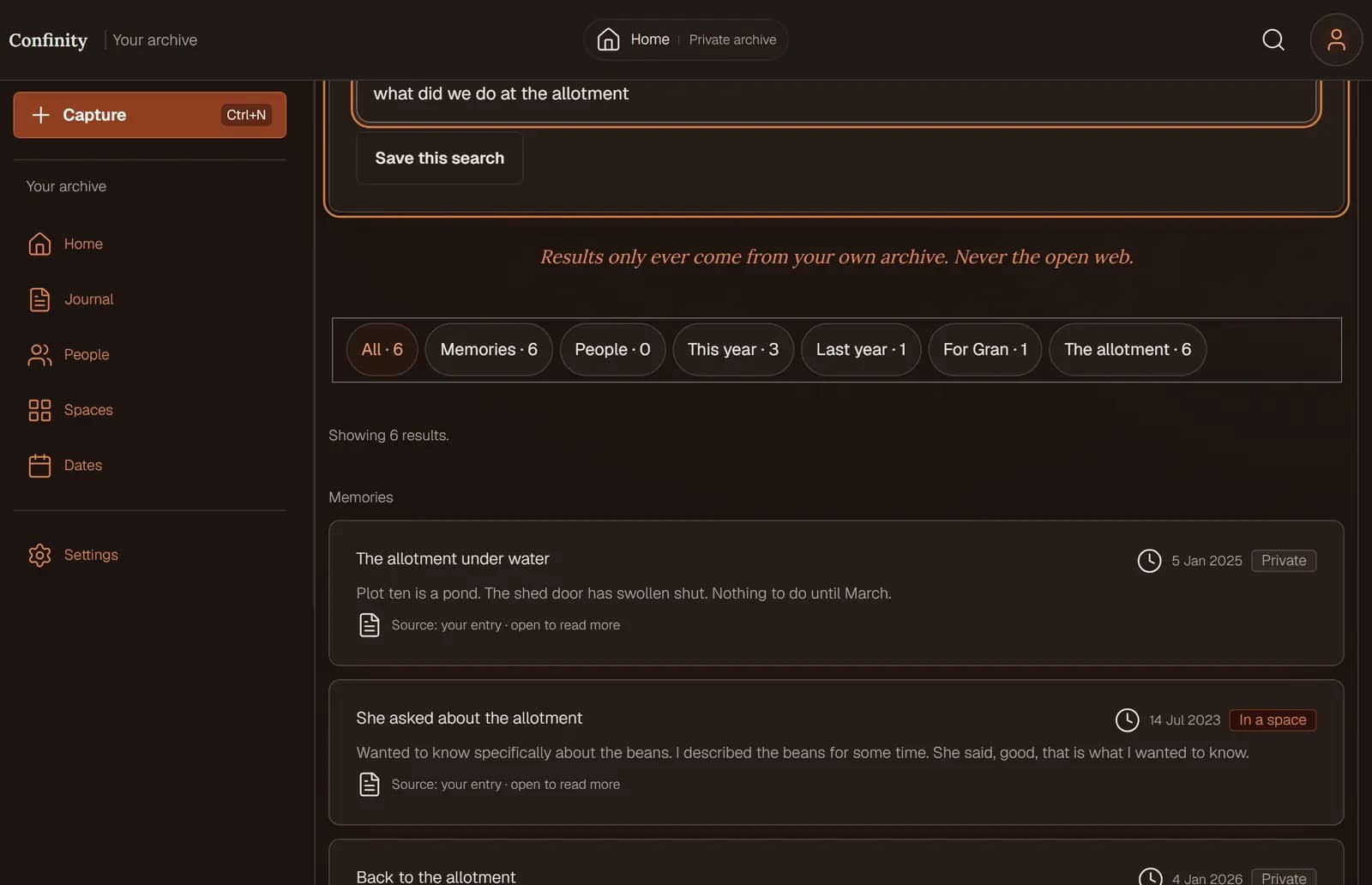Click 'Source: your entry' under the beans description
This screenshot has height=885, width=1372.
click(505, 785)
